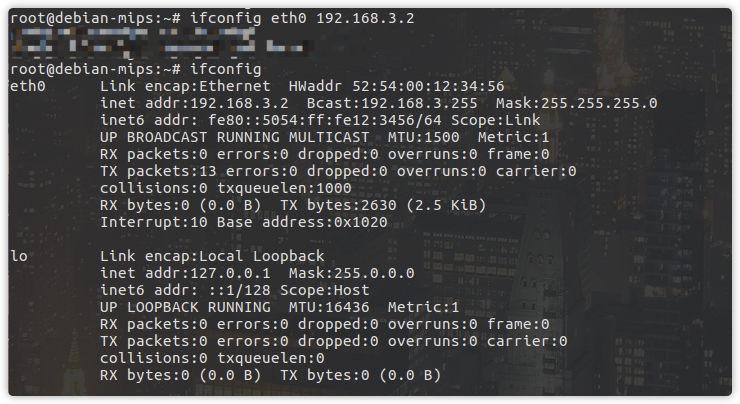
Task: Click the Mask:255.0.0.0 value
Action: (352, 273)
